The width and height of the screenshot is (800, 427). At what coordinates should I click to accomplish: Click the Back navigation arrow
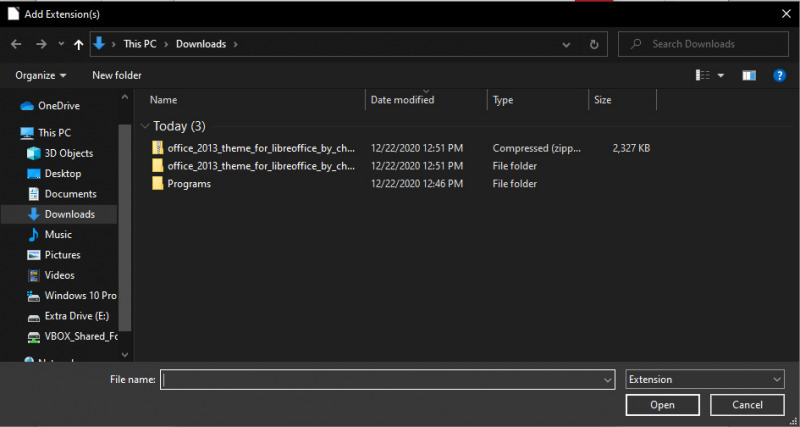point(16,44)
